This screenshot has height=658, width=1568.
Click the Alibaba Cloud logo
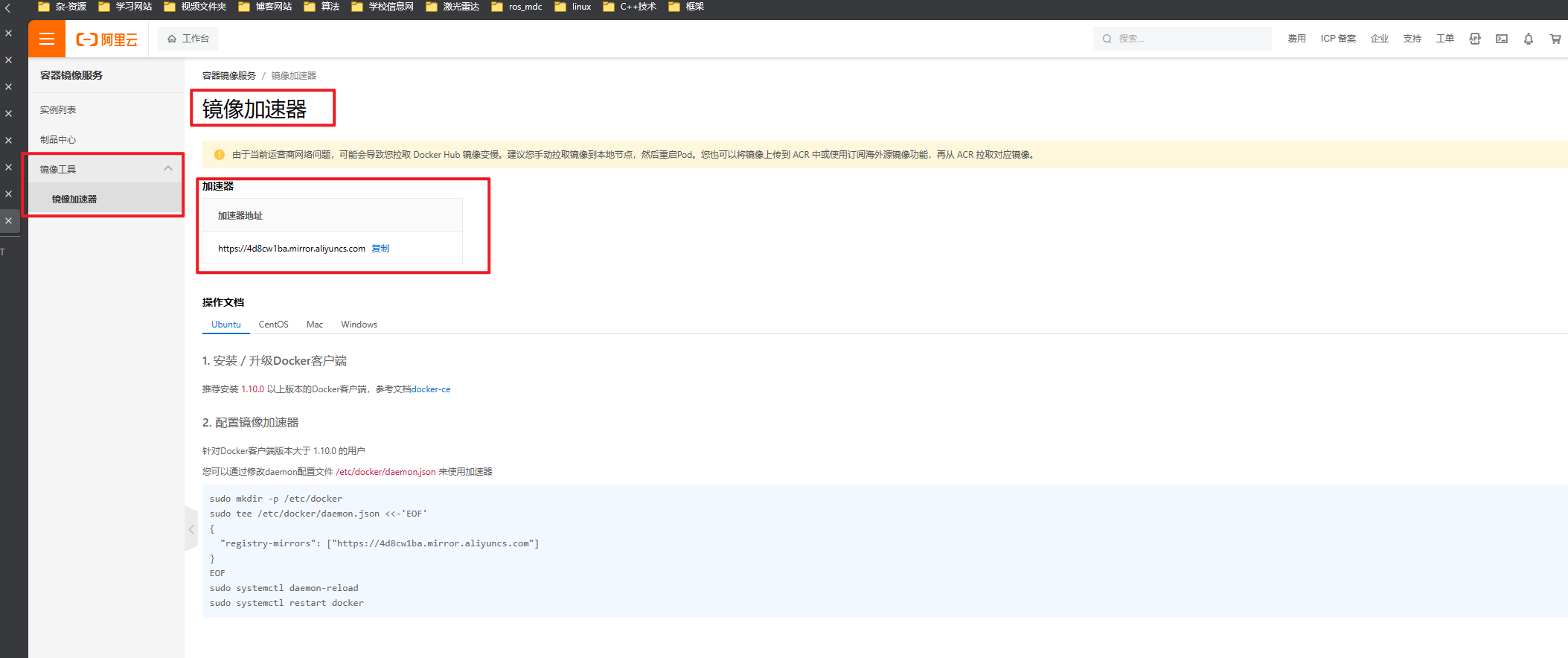107,39
